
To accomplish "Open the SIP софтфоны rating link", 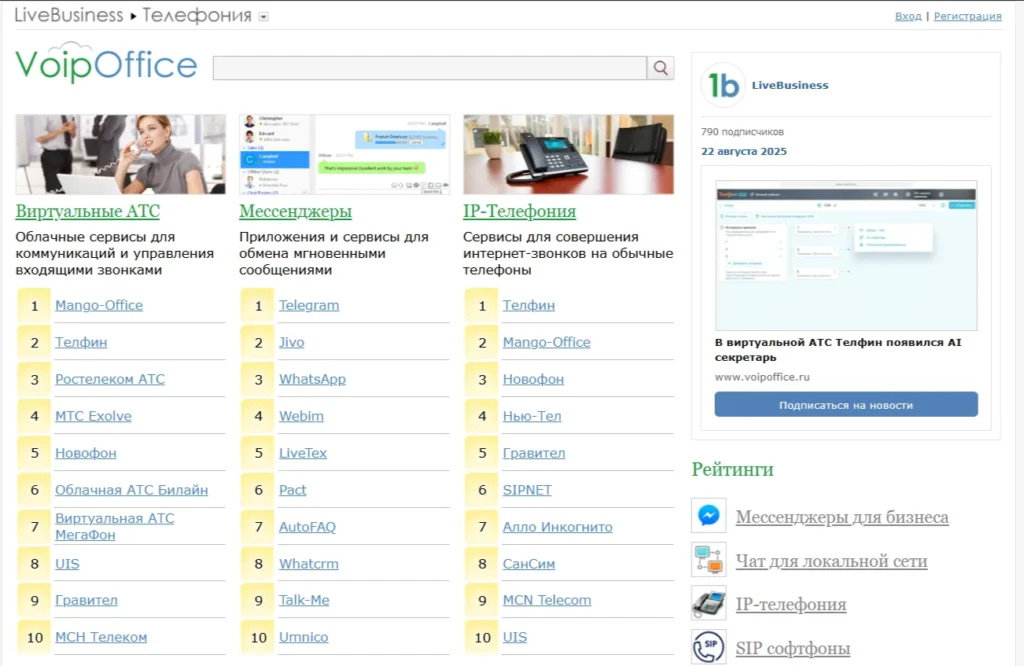I will tap(793, 648).
